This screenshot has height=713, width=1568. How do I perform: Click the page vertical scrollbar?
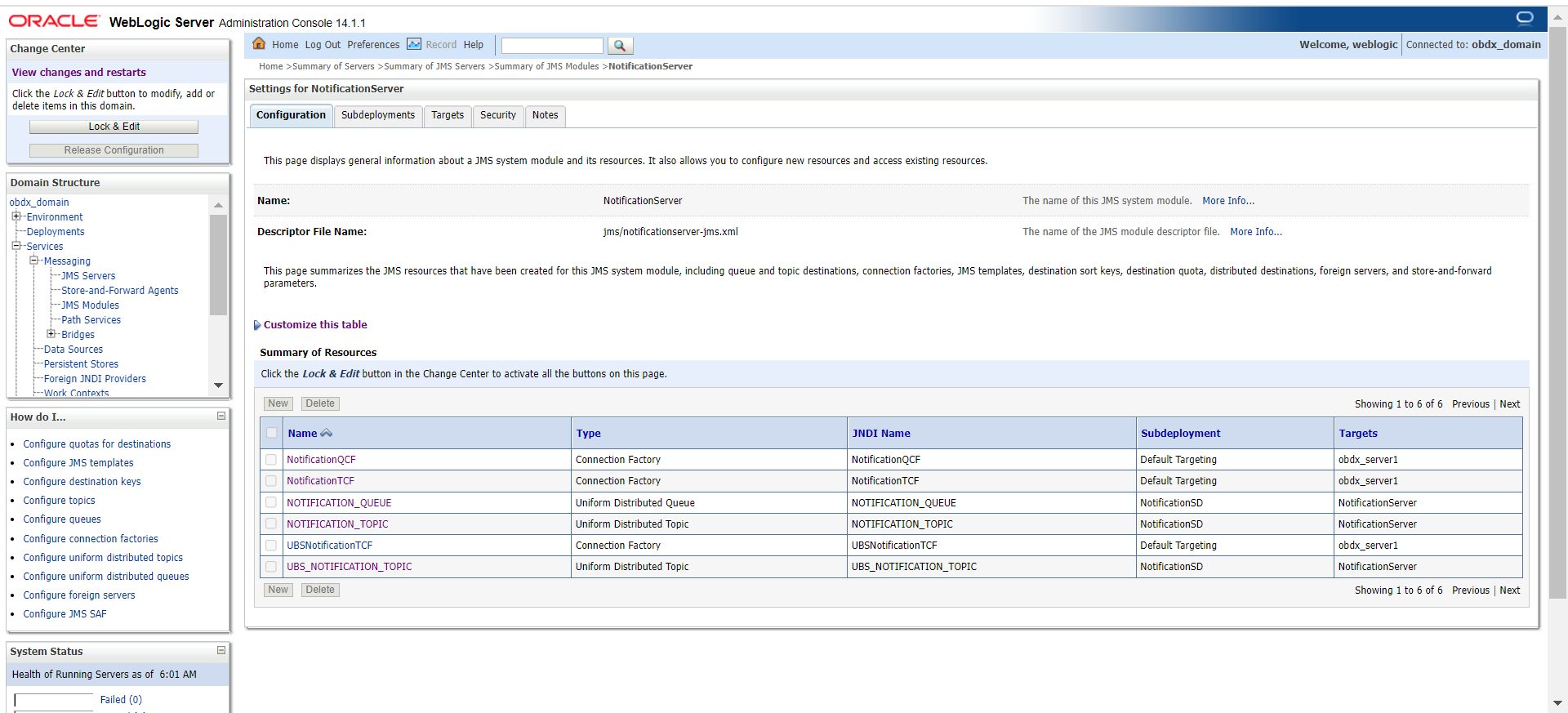click(1557, 314)
